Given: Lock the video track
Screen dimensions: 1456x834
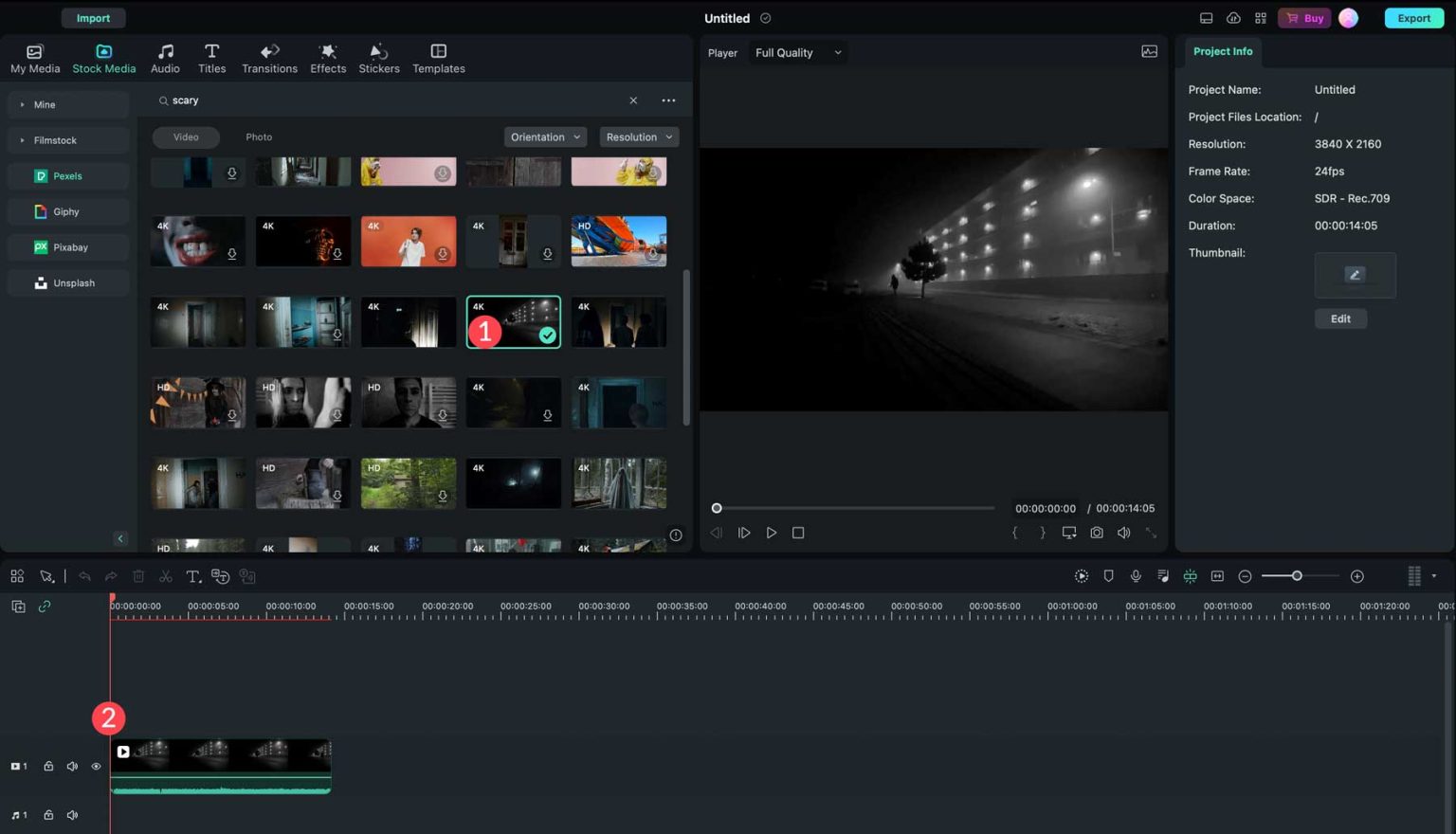Looking at the screenshot, I should (48, 766).
